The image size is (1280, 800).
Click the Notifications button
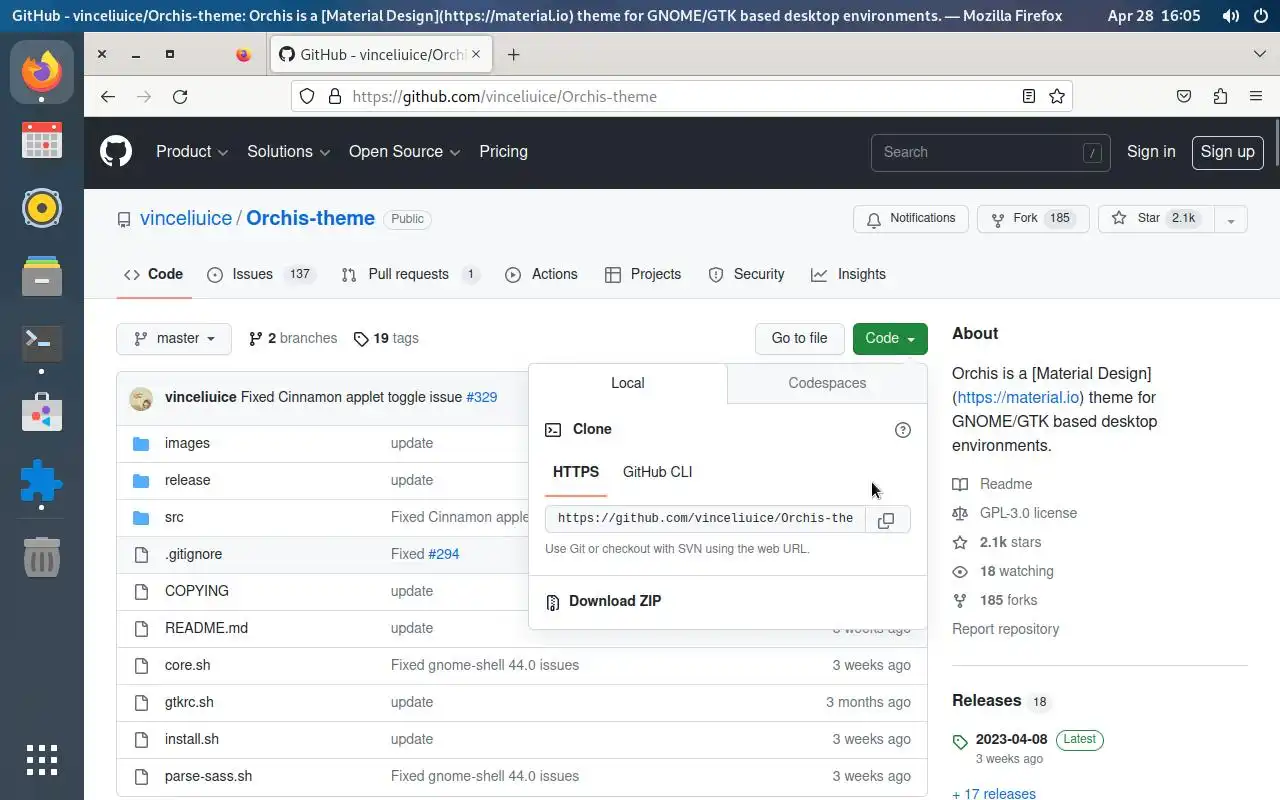pos(911,219)
